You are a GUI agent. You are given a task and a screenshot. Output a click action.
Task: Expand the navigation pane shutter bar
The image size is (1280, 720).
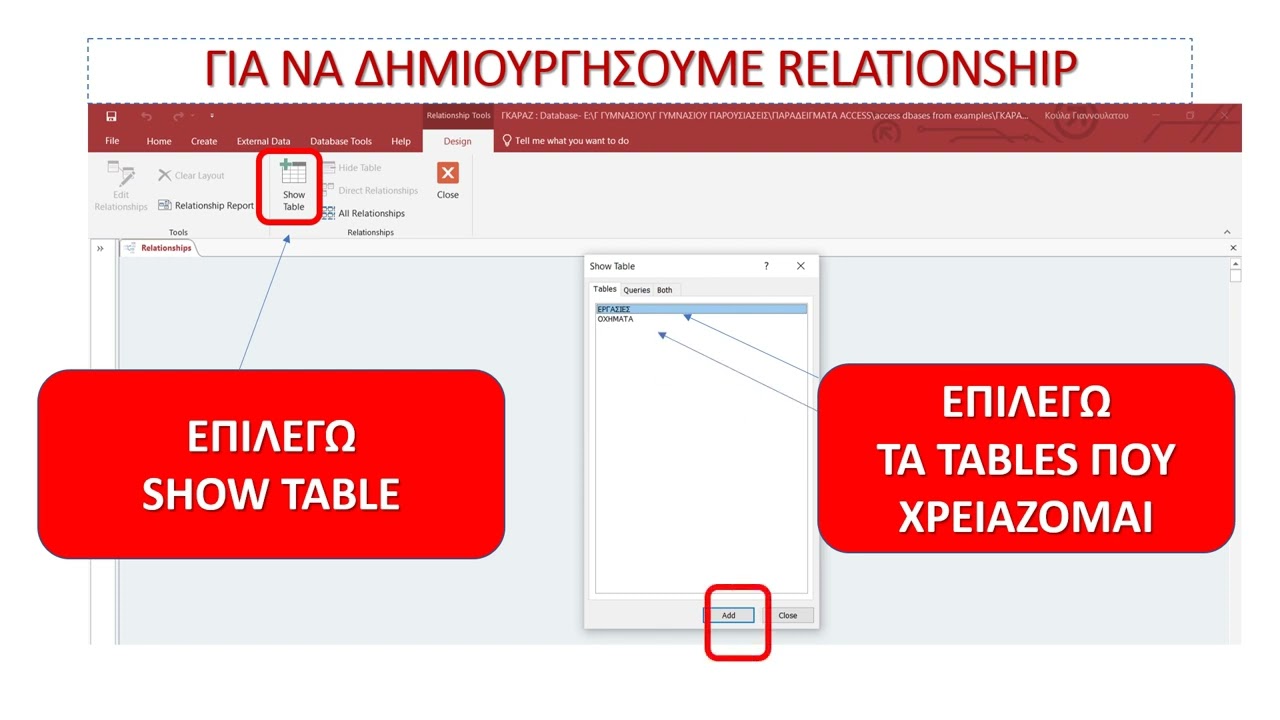point(100,248)
